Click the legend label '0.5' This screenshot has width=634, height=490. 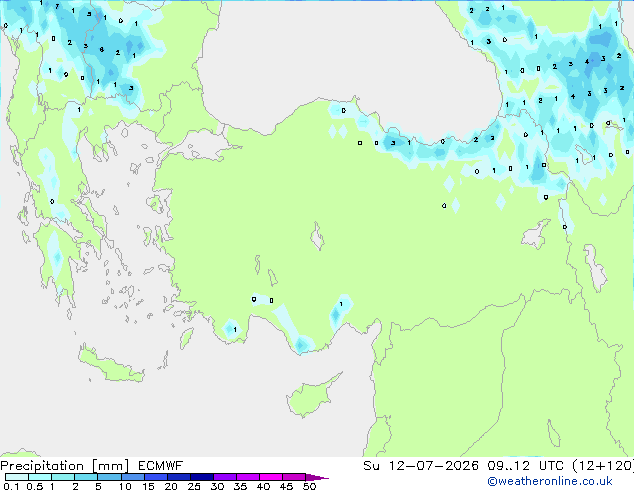point(35,486)
